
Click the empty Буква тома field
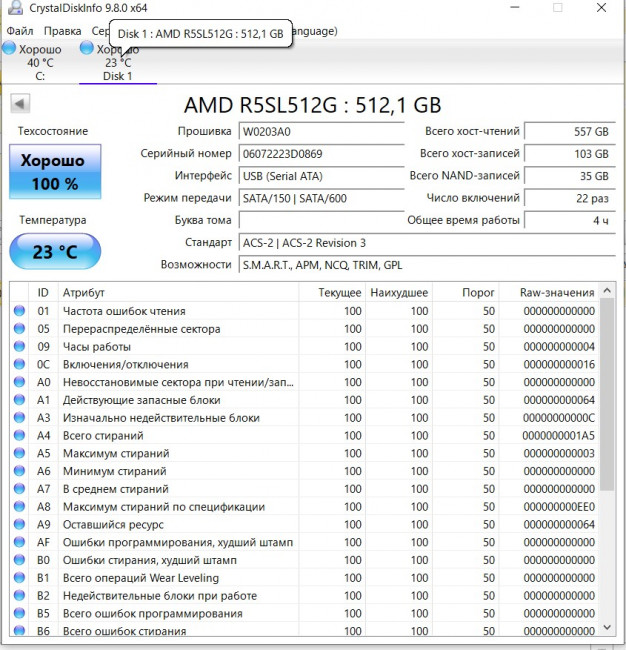[321, 220]
